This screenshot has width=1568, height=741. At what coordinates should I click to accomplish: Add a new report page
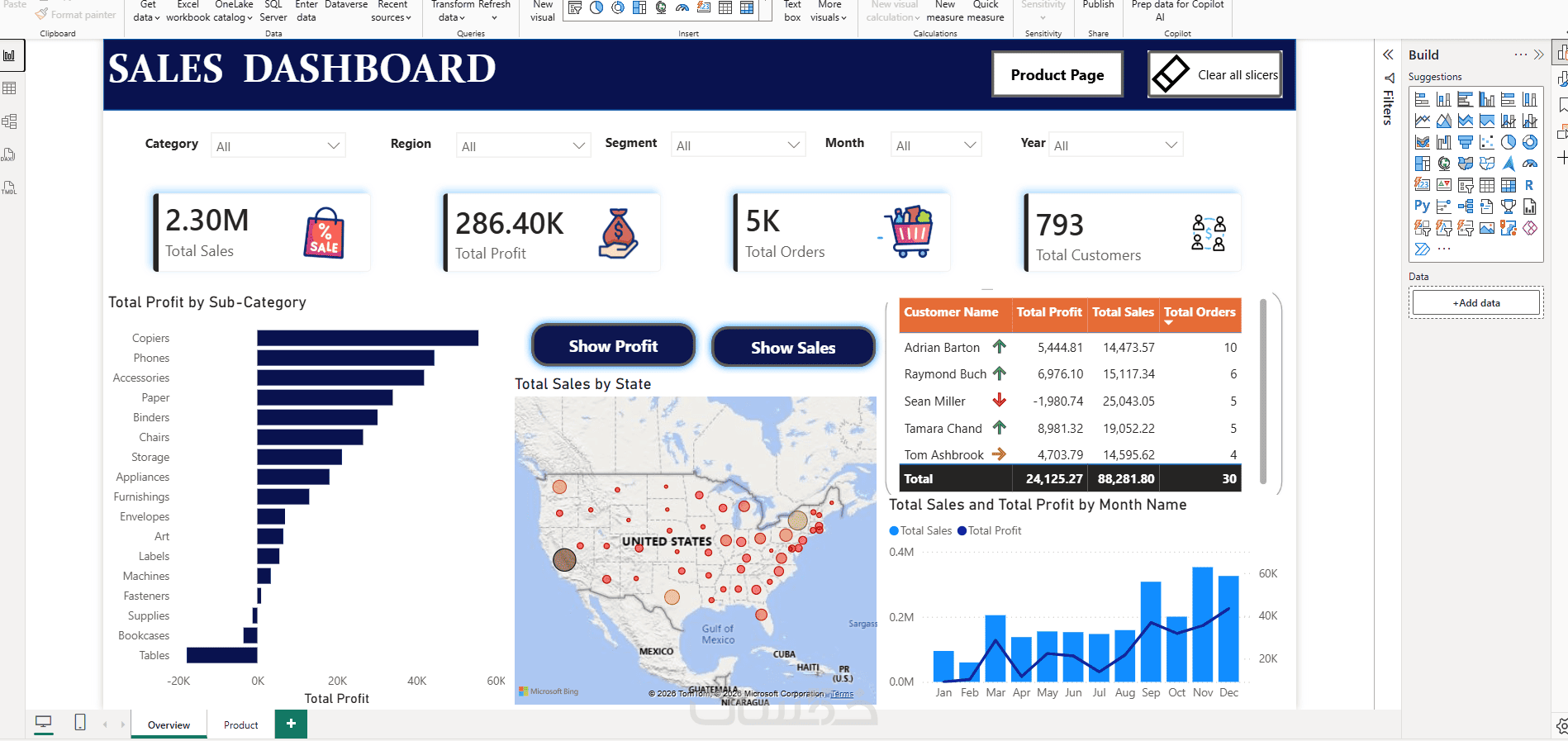[x=291, y=724]
